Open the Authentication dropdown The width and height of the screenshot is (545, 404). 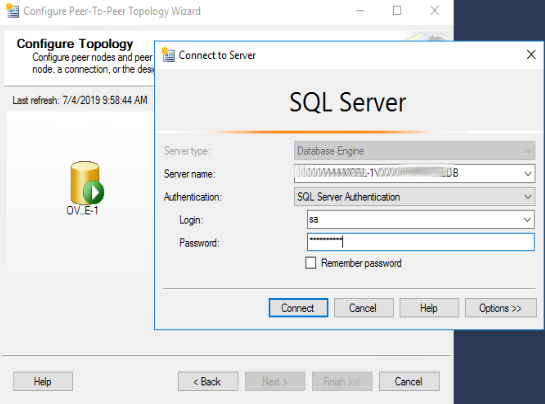point(528,197)
